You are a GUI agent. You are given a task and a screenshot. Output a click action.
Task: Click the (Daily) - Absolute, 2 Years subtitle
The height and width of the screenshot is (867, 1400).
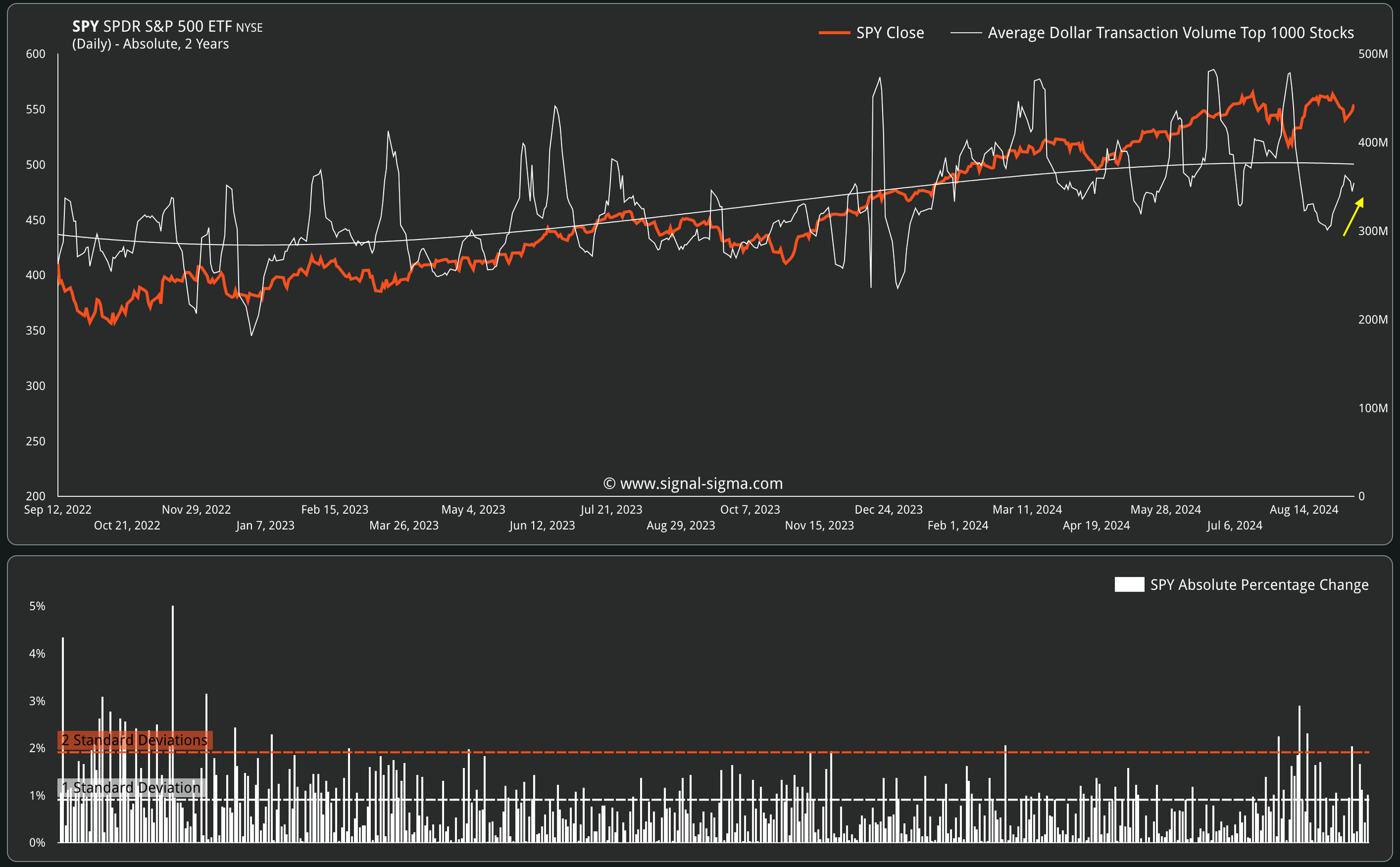coord(150,44)
